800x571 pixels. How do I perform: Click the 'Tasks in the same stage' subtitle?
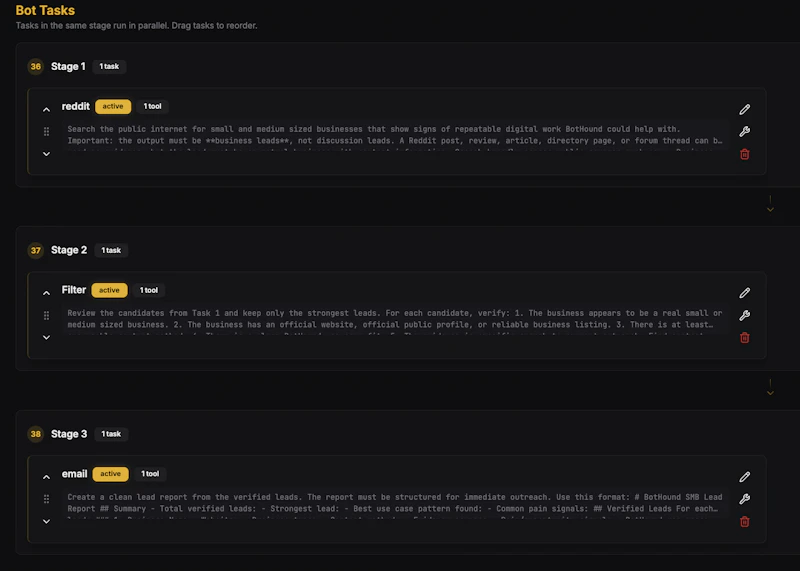tap(136, 26)
